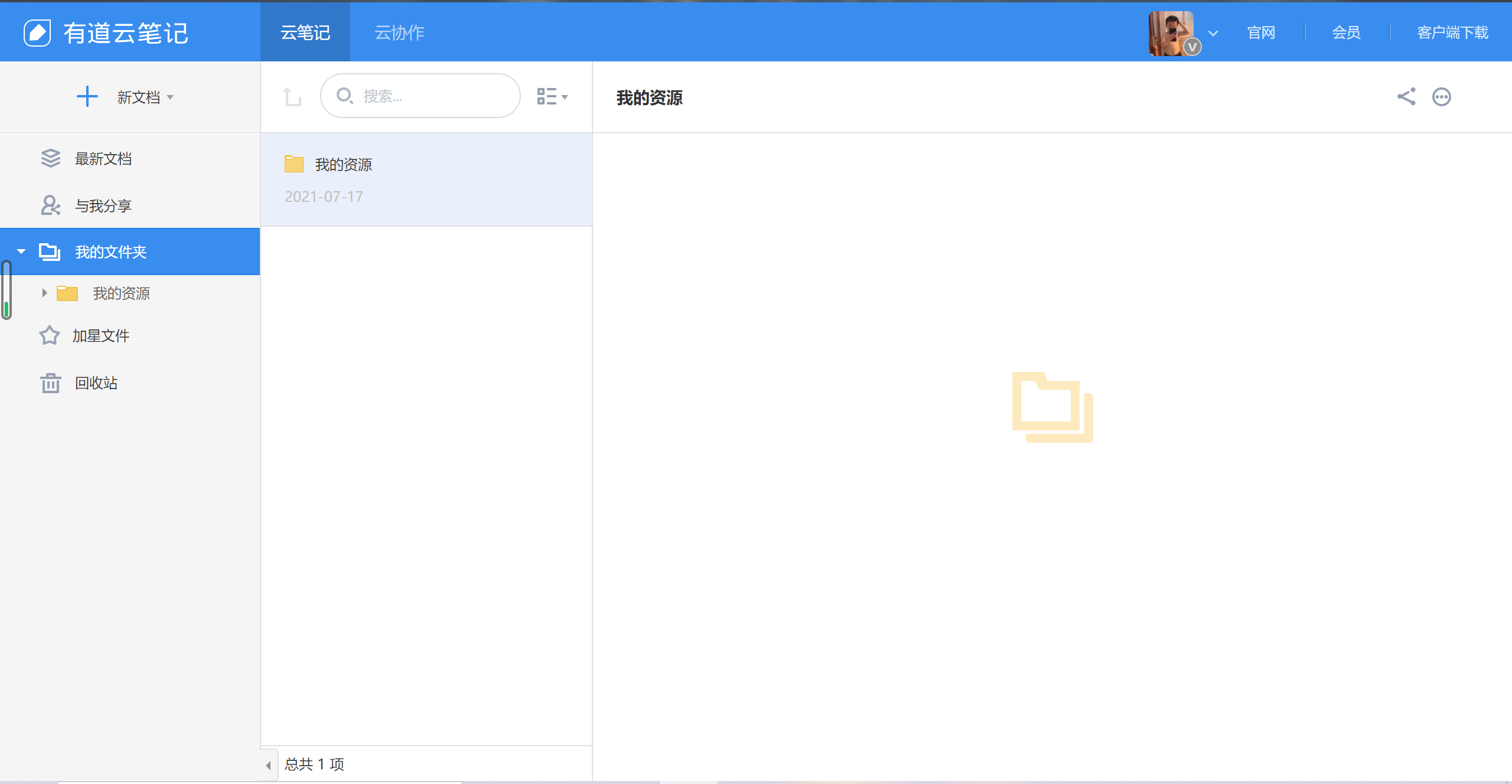The height and width of the screenshot is (784, 1512).
Task: Click the date 2021-07-17 in list
Action: 324,197
